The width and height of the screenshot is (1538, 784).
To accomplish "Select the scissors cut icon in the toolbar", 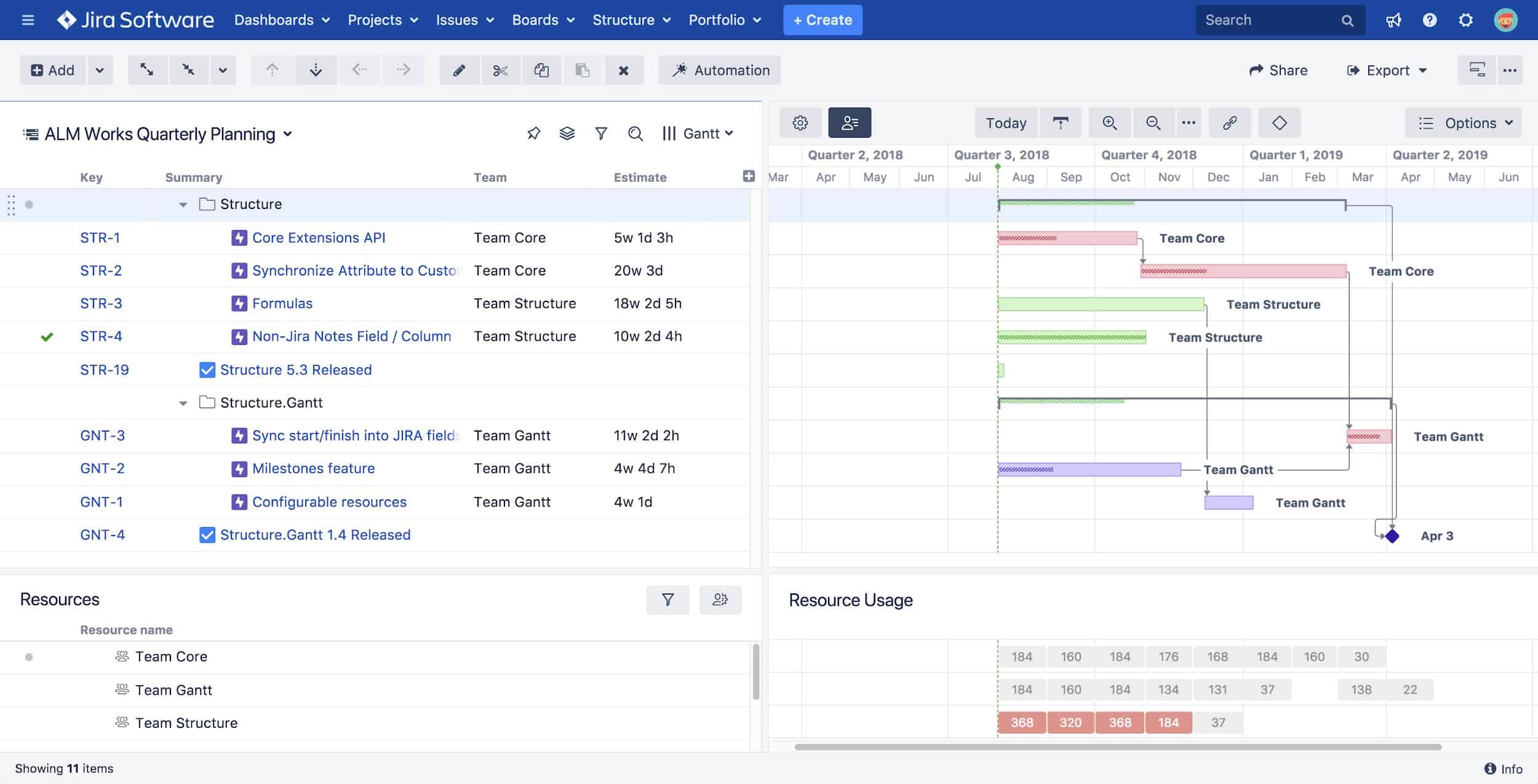I will [x=501, y=70].
